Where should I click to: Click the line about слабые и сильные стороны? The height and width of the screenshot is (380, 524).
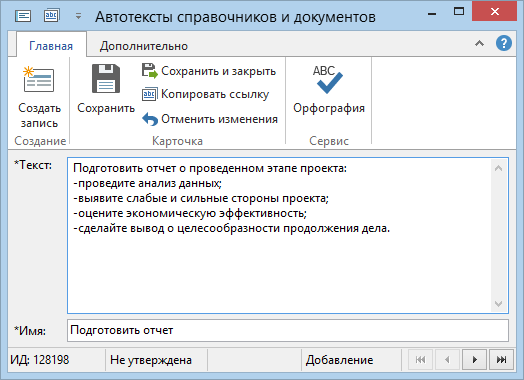(x=201, y=198)
